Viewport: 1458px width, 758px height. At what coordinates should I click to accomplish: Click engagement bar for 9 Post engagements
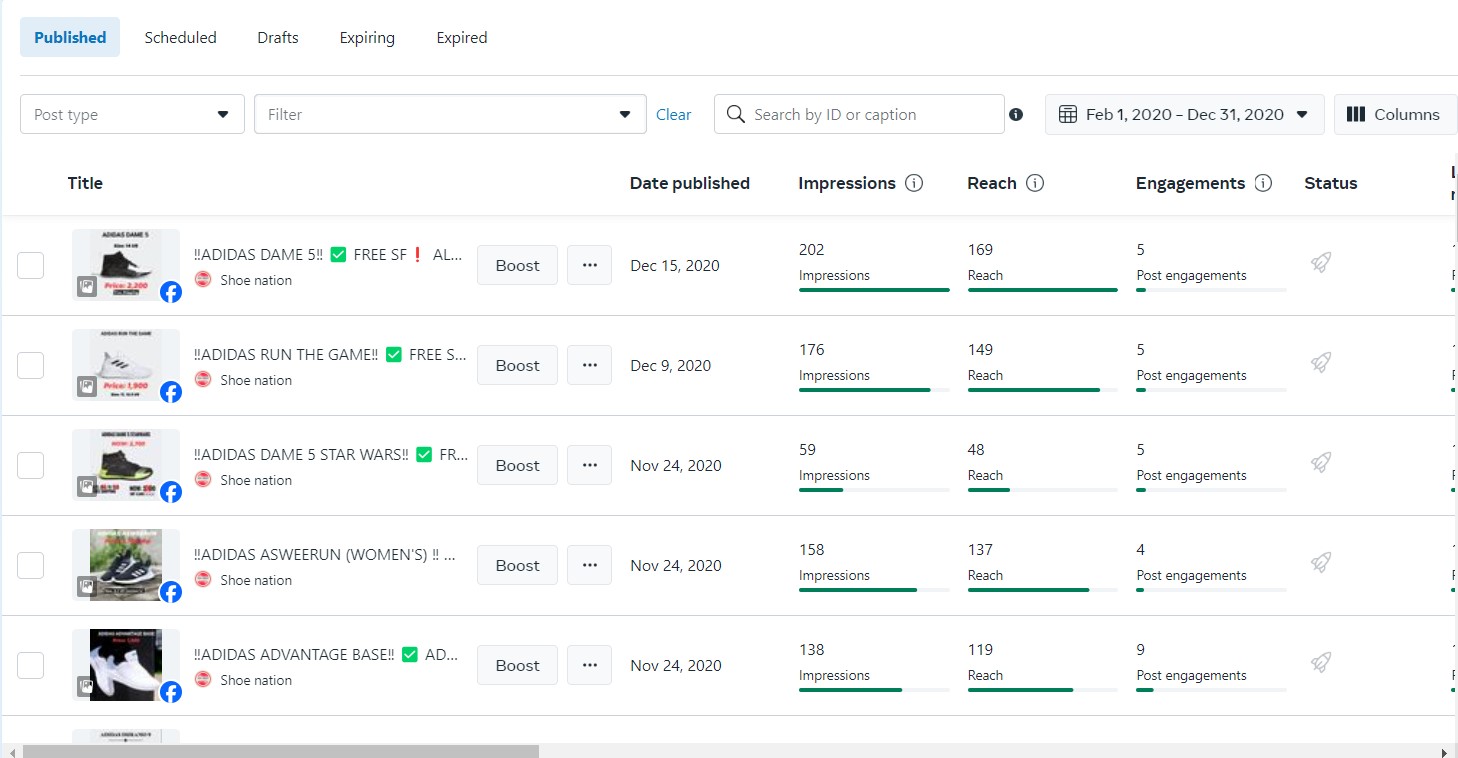point(1211,690)
